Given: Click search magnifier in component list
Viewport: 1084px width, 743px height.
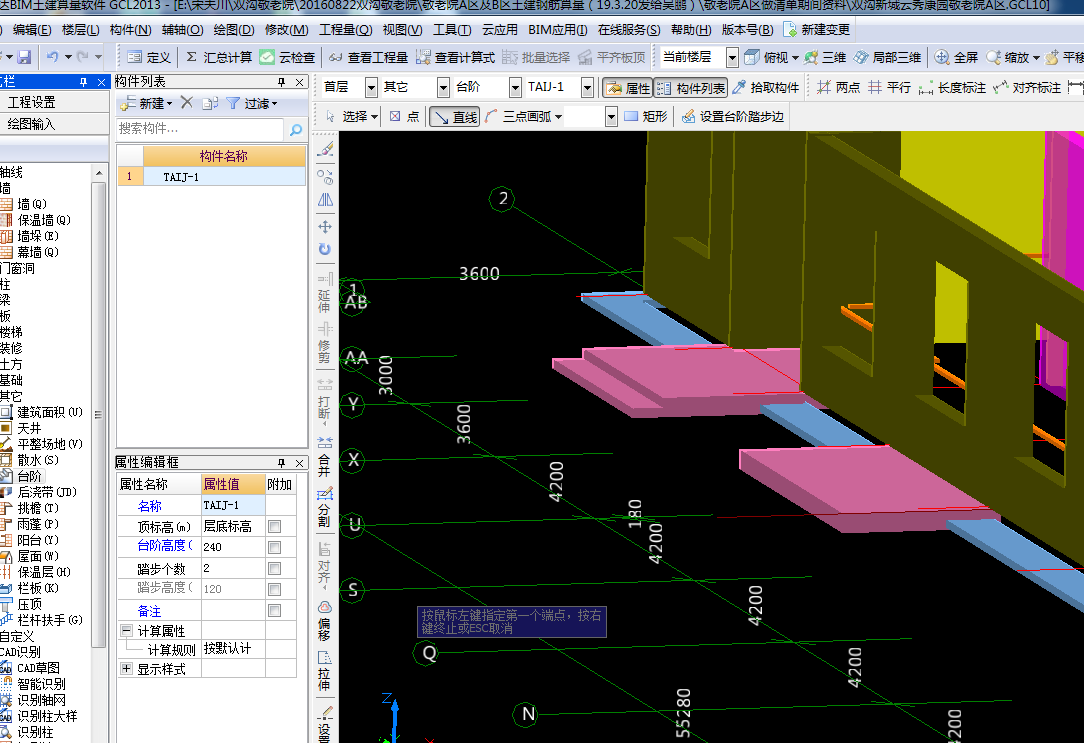Looking at the screenshot, I should (296, 129).
